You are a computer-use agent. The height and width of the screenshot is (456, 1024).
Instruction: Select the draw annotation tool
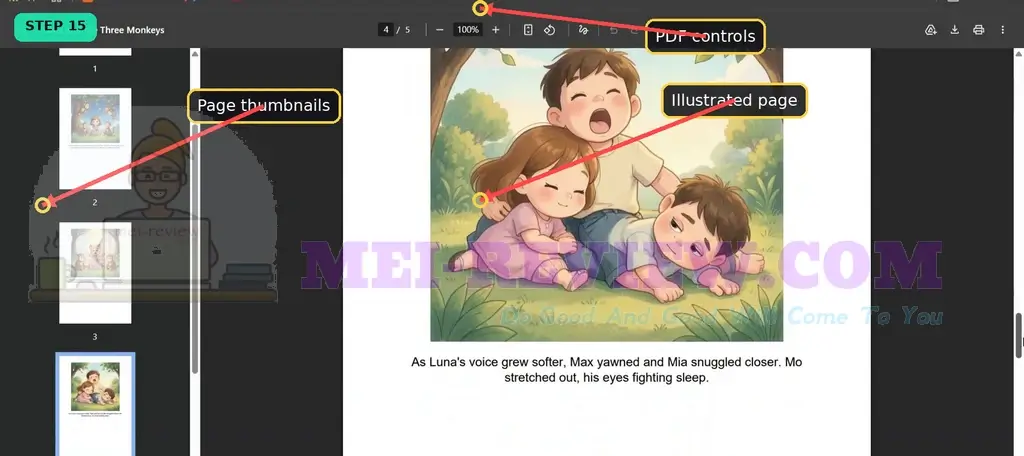pyautogui.click(x=583, y=30)
